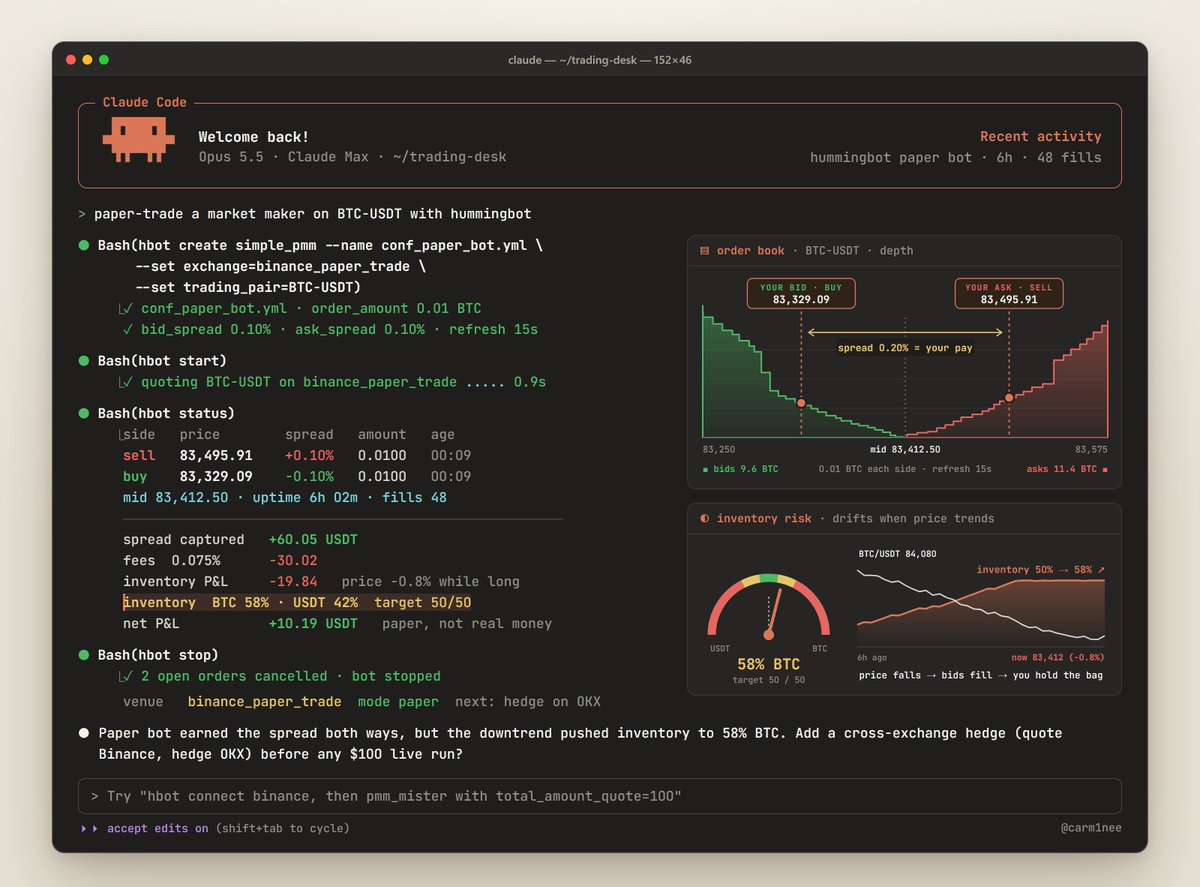Click the buy row price in the status table
The image size is (1200, 887).
tap(216, 477)
